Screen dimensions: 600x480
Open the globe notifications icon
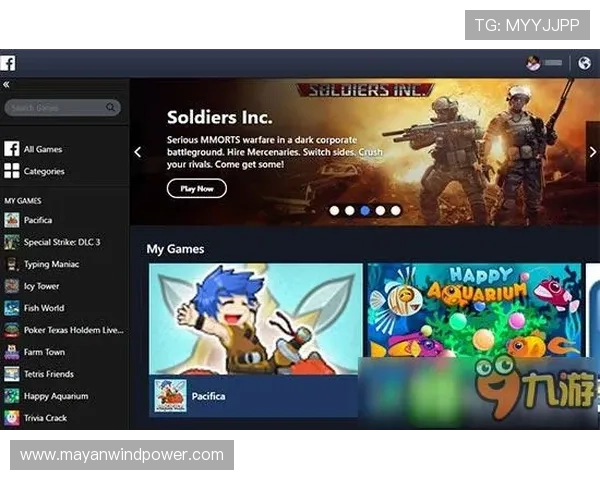coord(584,63)
